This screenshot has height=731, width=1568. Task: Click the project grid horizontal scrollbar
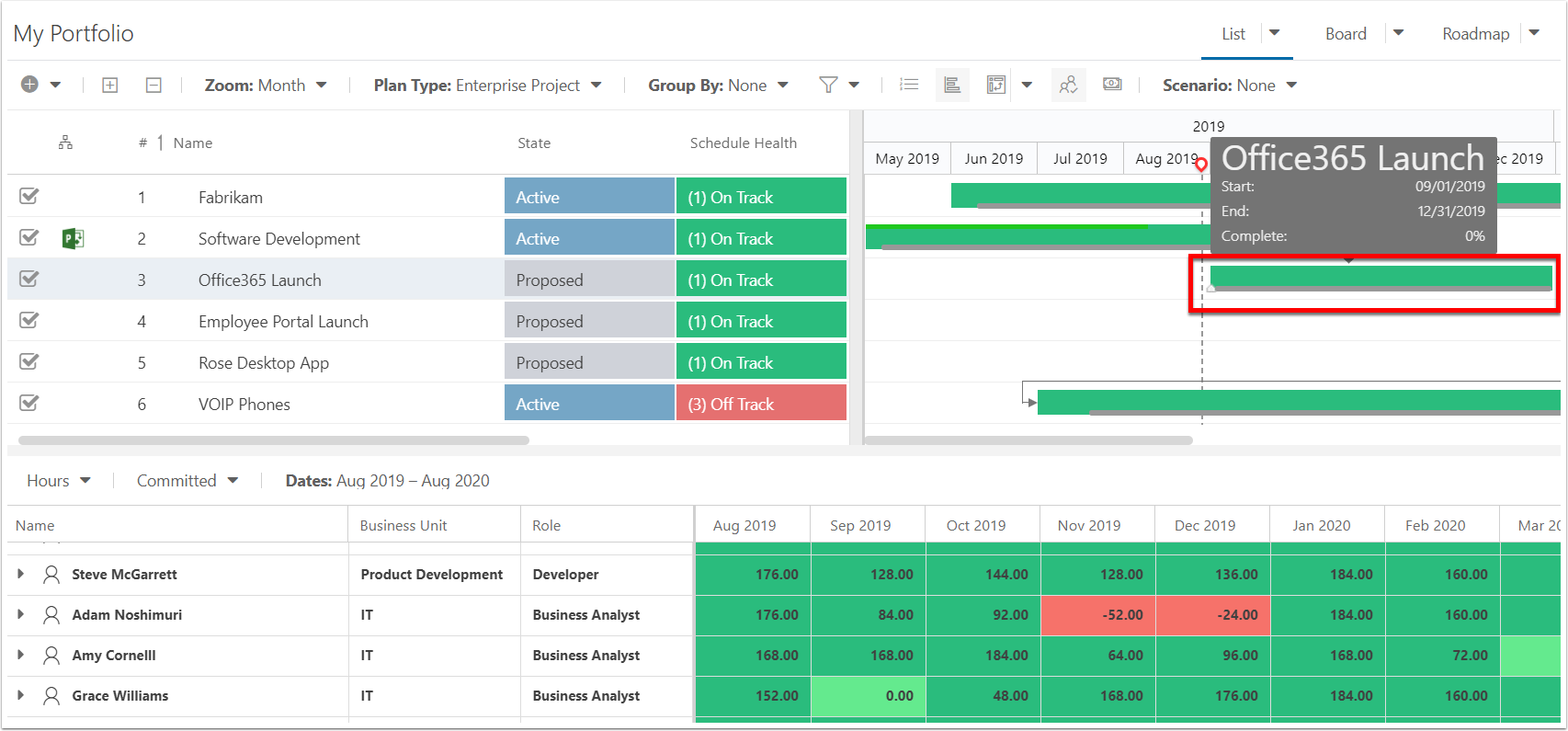274,440
